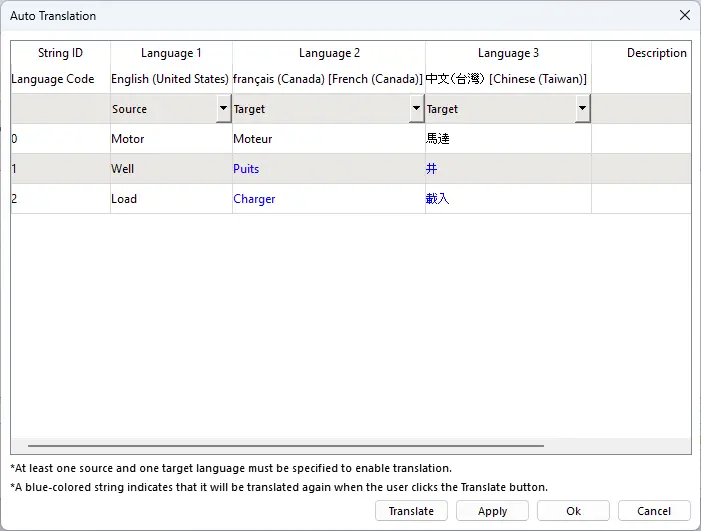The image size is (701, 531).
Task: Select the 馬達 translation cell
Action: click(508, 139)
